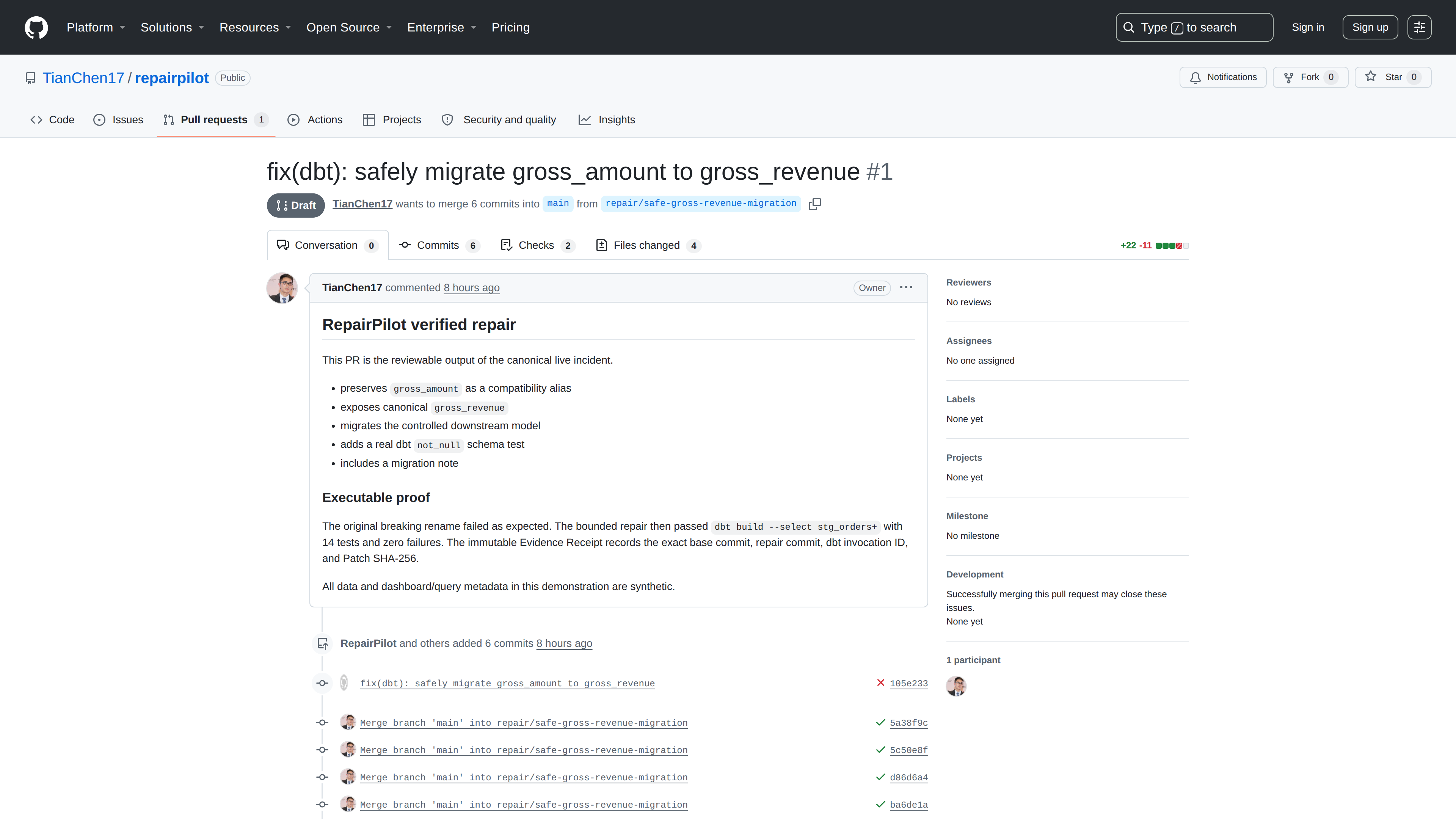Viewport: 1456px width, 819px height.
Task: Open the merge commit message beside d86d6a4
Action: pyautogui.click(x=524, y=777)
